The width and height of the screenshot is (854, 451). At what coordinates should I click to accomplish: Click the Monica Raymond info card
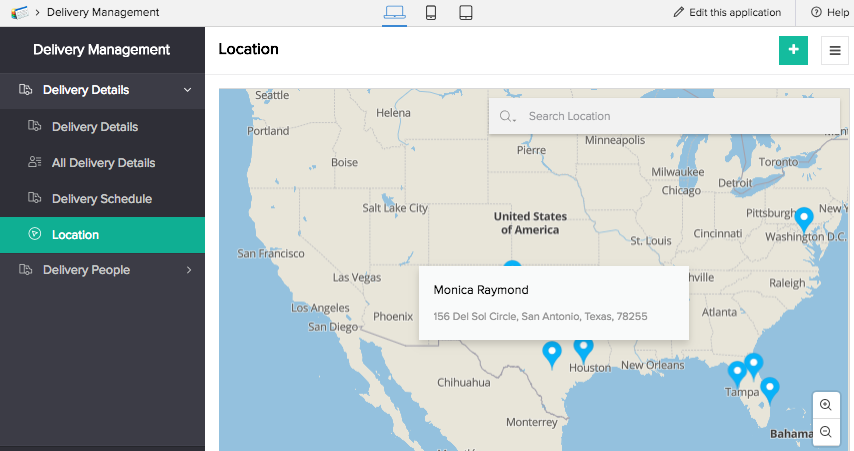(x=553, y=302)
